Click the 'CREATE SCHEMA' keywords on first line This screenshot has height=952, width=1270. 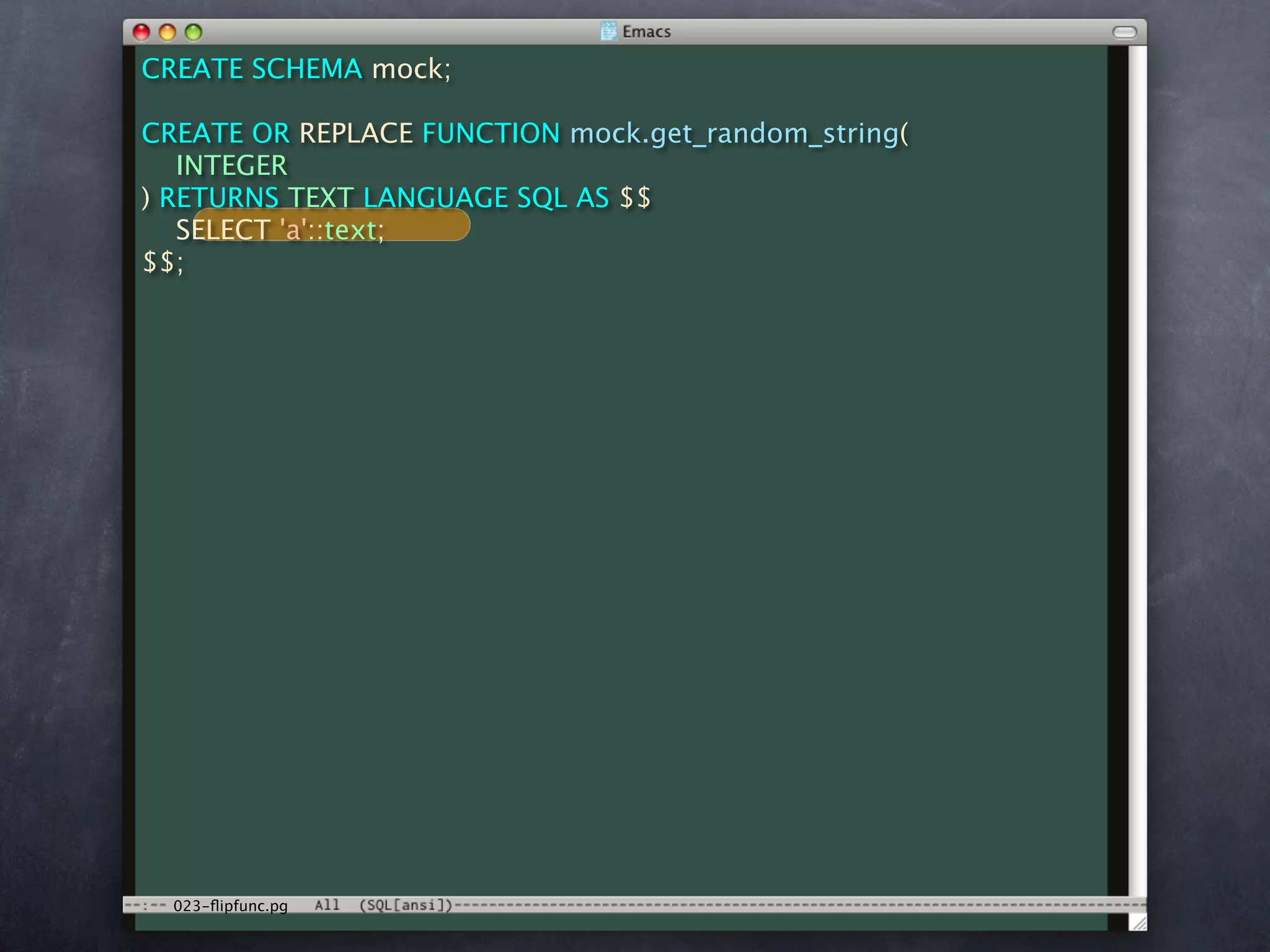[x=252, y=69]
